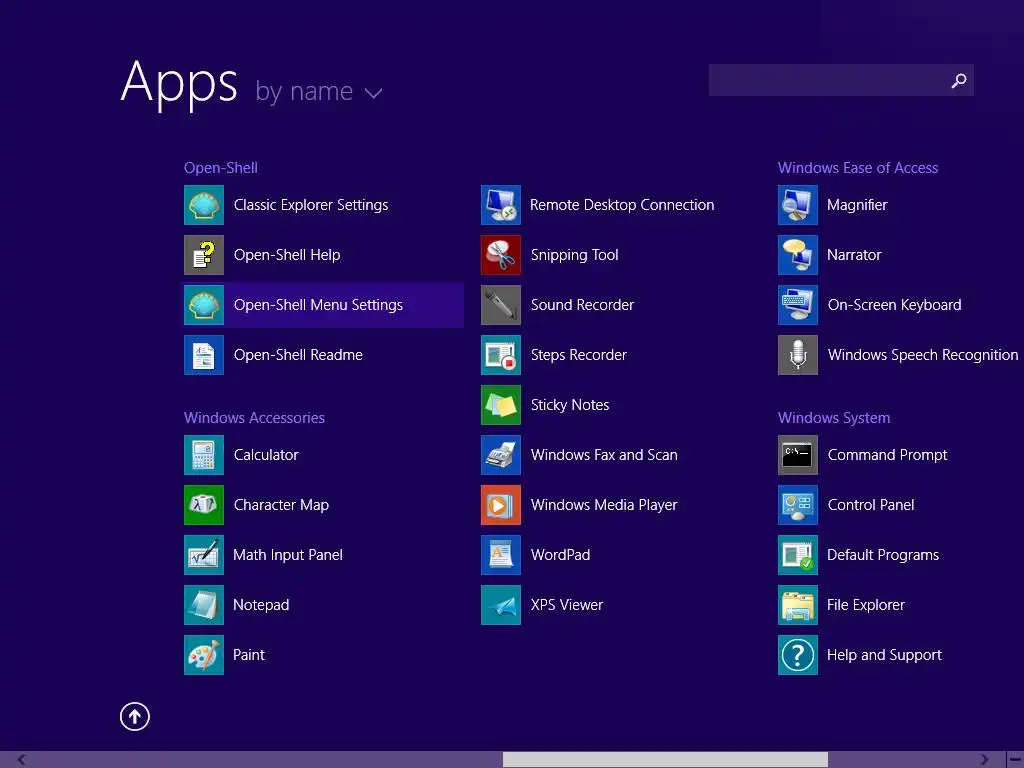The width and height of the screenshot is (1024, 768).
Task: Click the "Windows Media Player" label
Action: [x=604, y=505]
